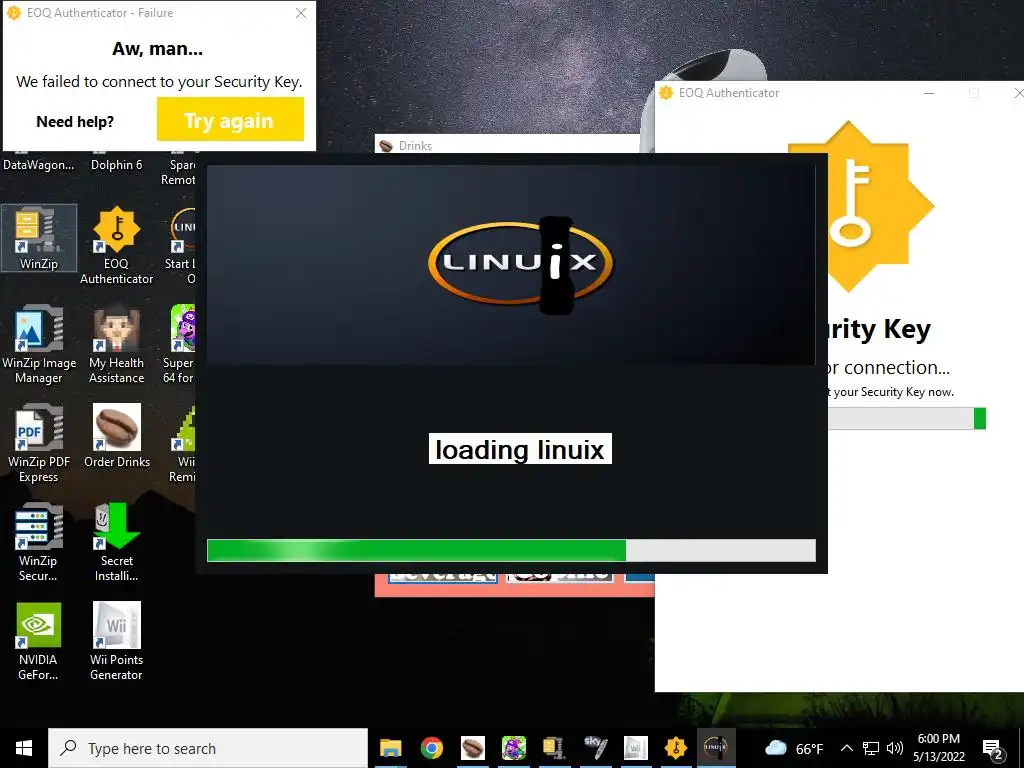Click the Linuix loading progress bar

[511, 551]
